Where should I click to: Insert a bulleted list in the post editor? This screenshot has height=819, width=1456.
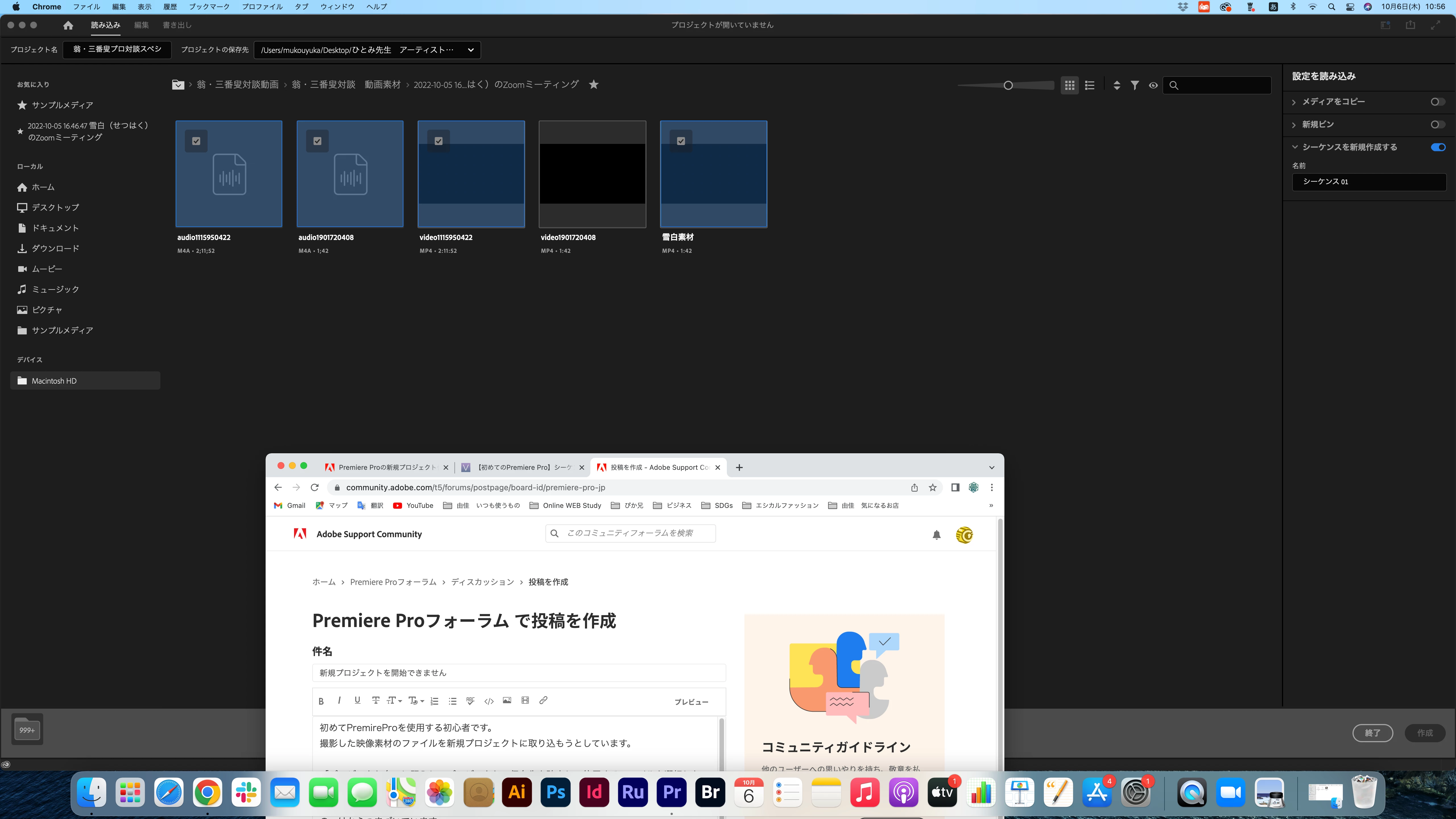[x=452, y=701]
